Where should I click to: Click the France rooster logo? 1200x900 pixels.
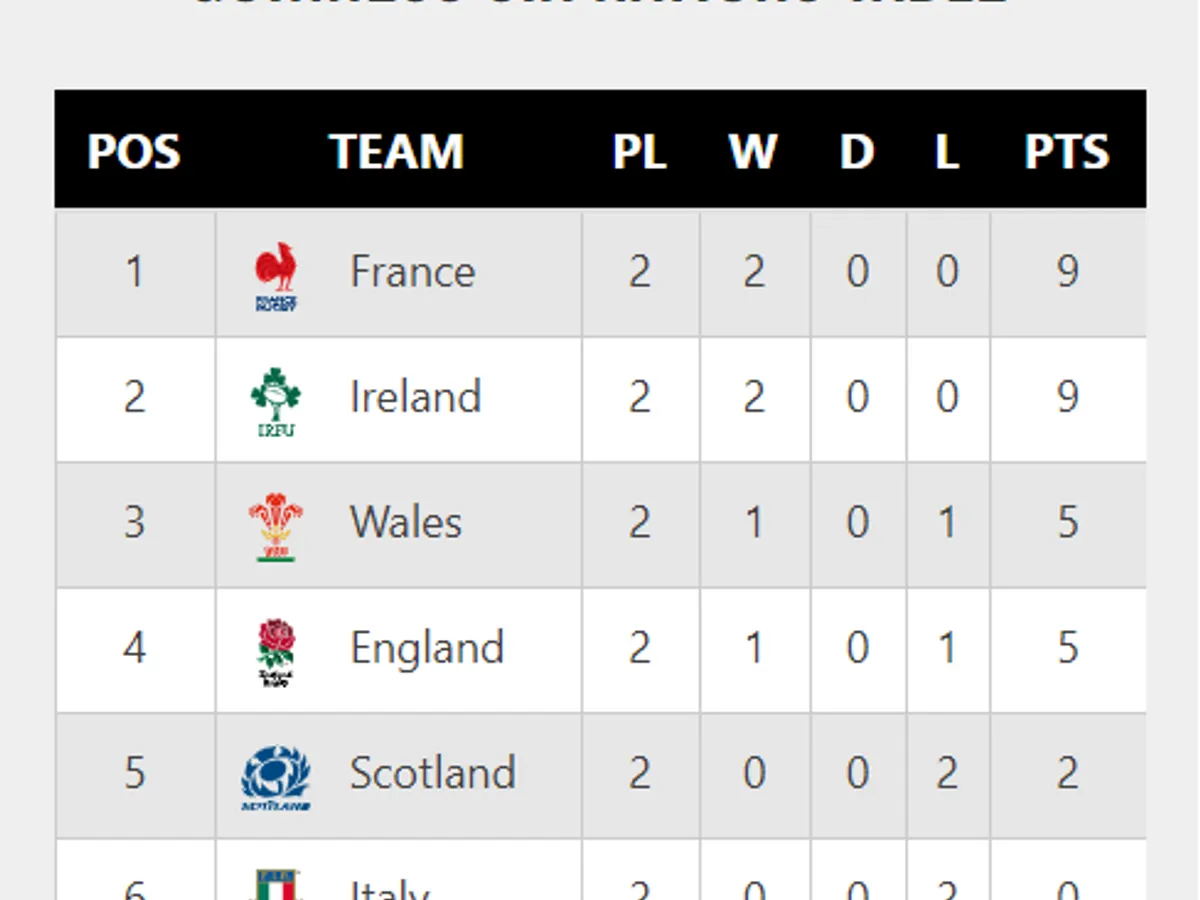click(276, 275)
